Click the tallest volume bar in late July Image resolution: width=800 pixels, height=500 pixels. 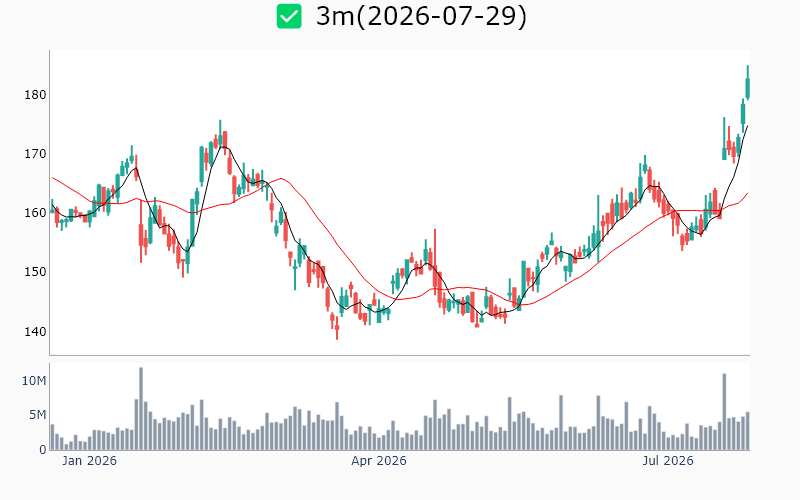724,412
